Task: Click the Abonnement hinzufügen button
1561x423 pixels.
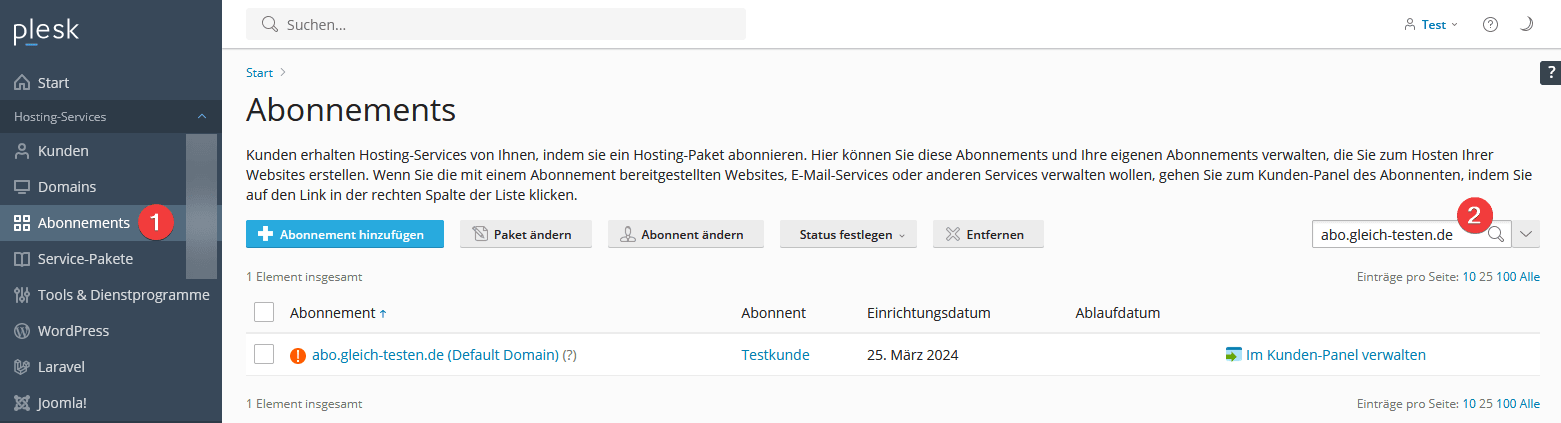Action: [344, 234]
